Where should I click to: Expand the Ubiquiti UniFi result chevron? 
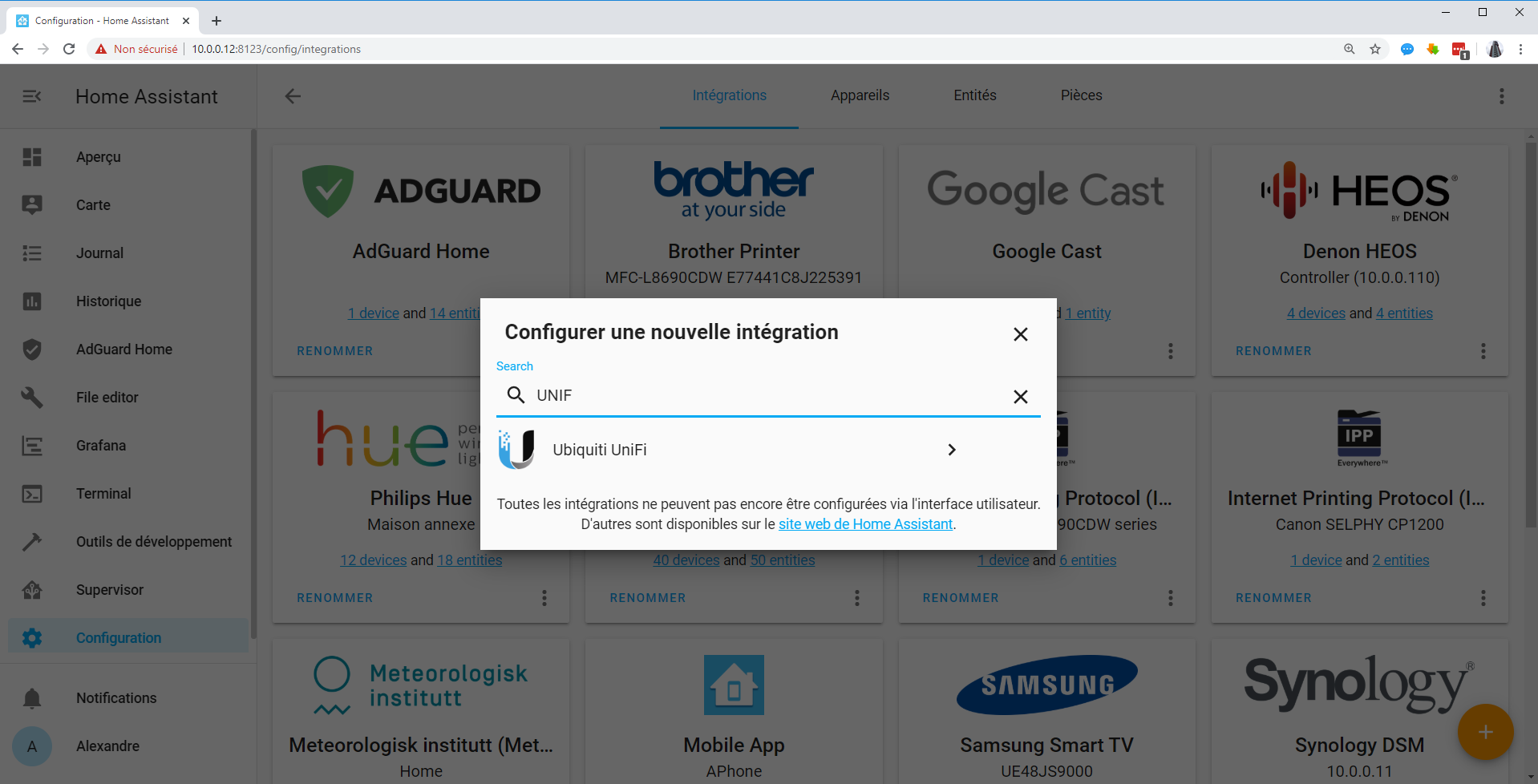(x=952, y=450)
